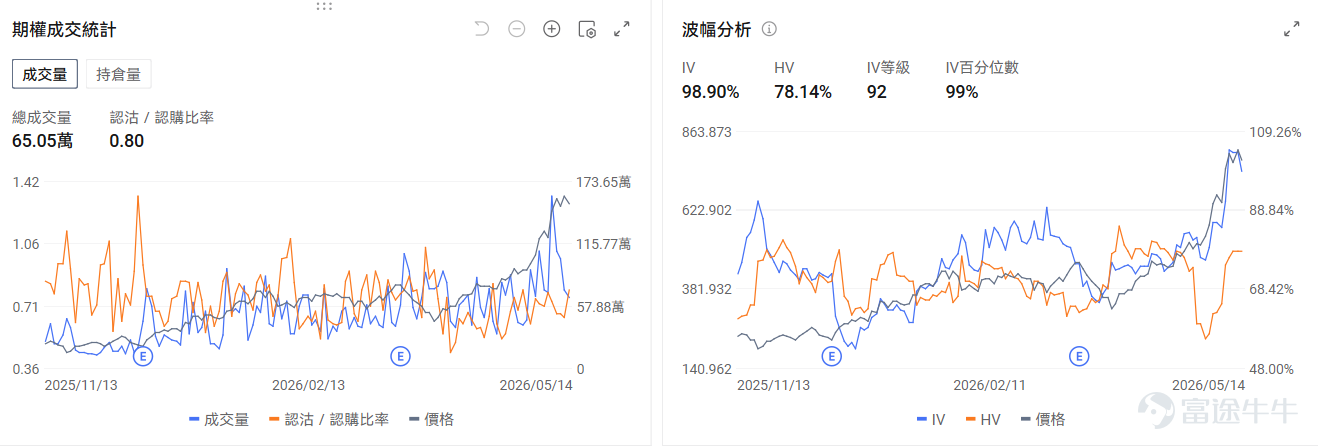Click the 2026/05/14 date label on volatility chart

pos(1208,385)
